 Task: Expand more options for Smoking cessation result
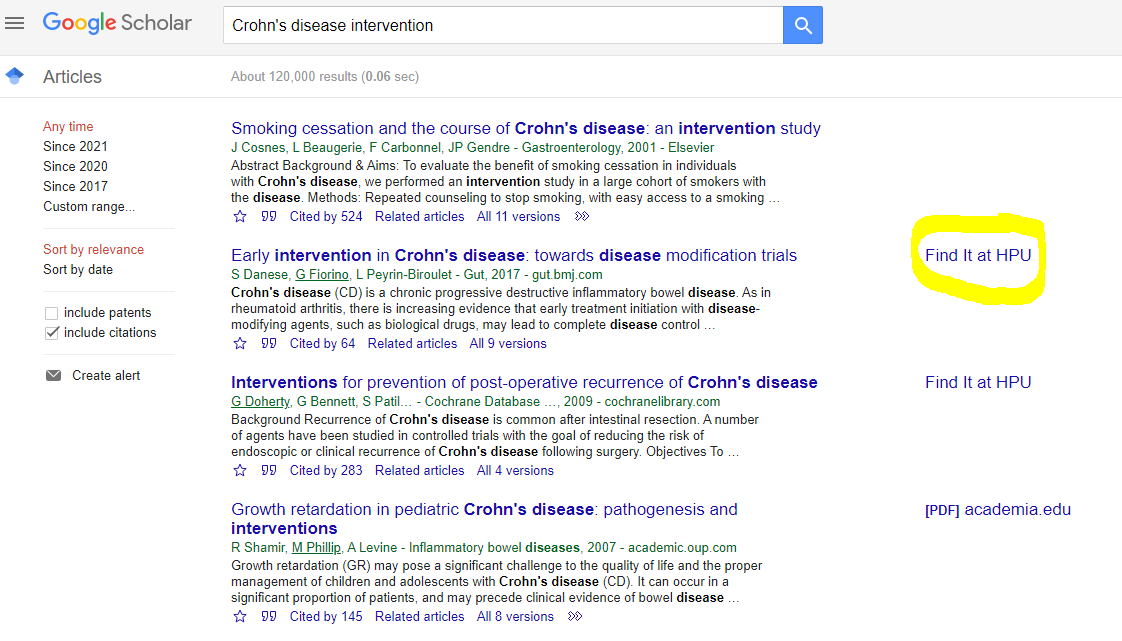[582, 216]
